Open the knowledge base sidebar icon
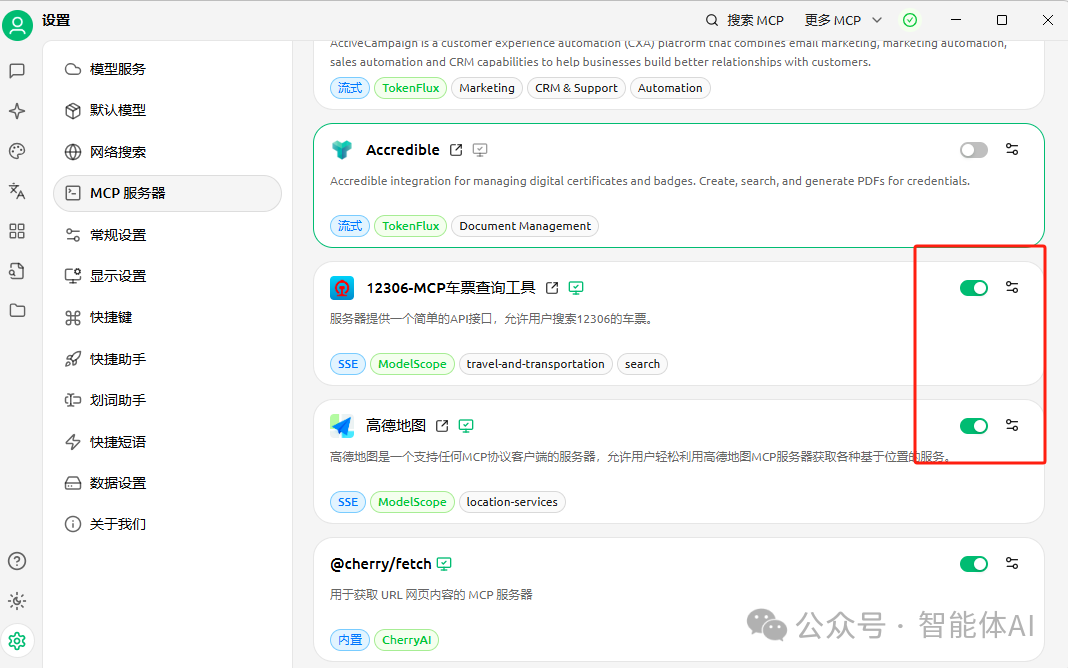 [x=17, y=271]
